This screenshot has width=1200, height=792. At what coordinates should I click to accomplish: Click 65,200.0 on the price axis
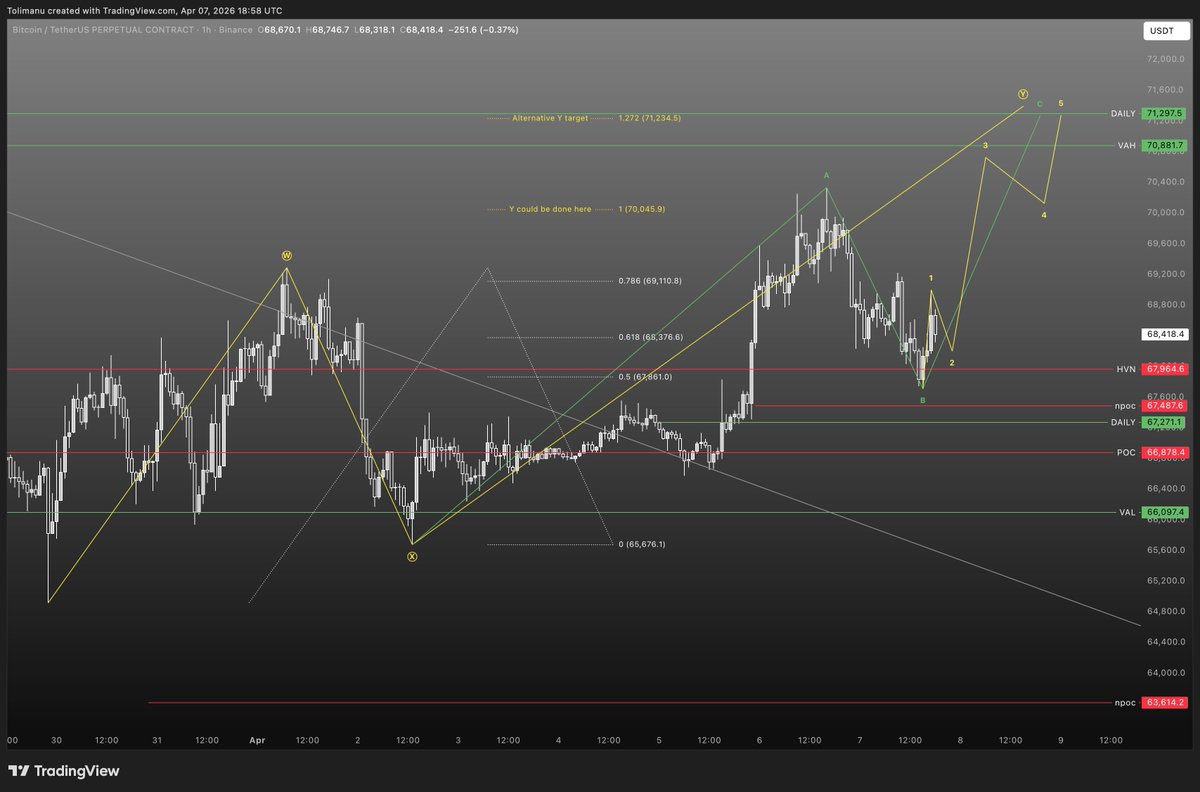point(1165,580)
